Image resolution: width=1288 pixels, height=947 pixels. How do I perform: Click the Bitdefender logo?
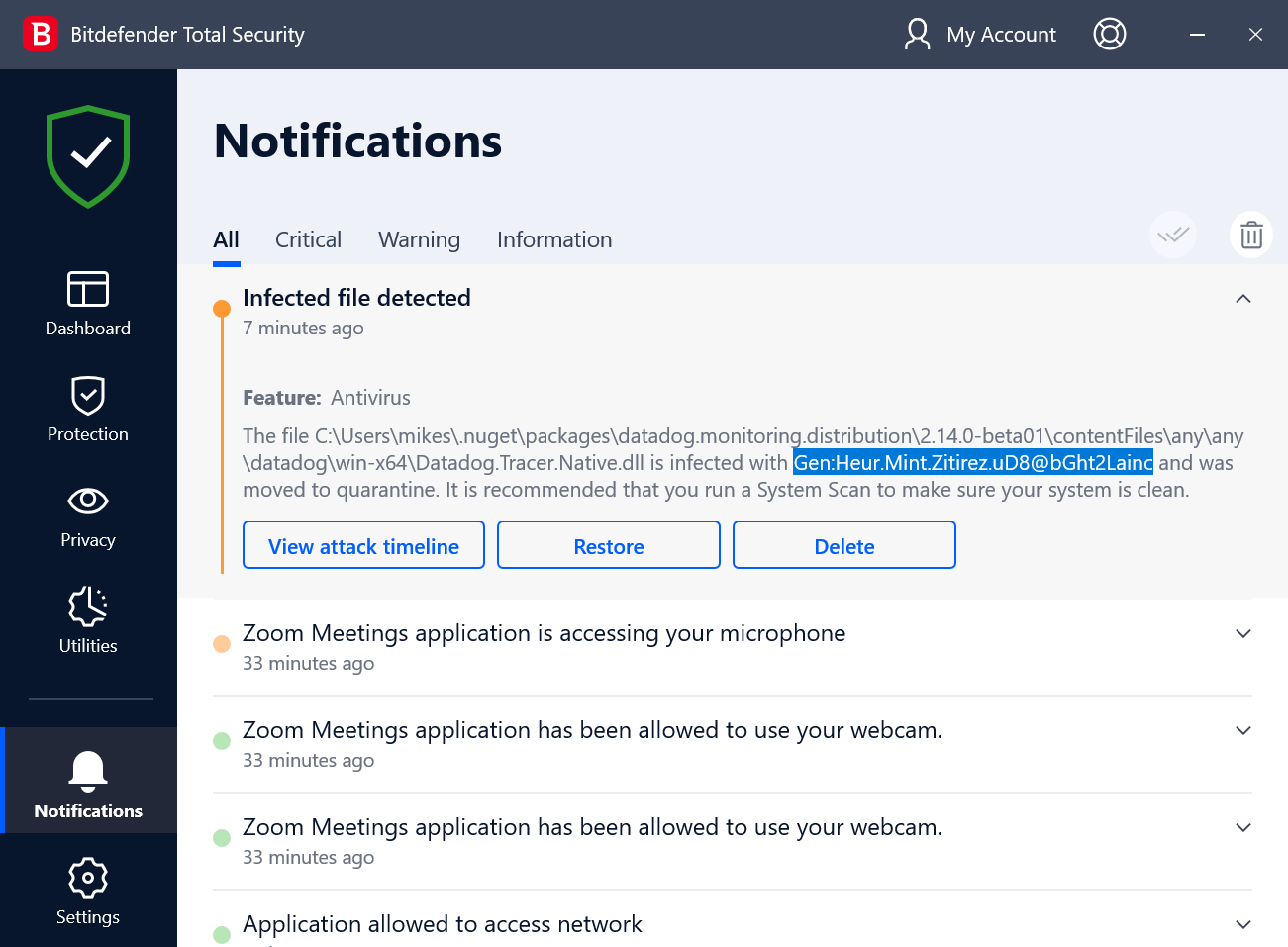click(x=40, y=34)
